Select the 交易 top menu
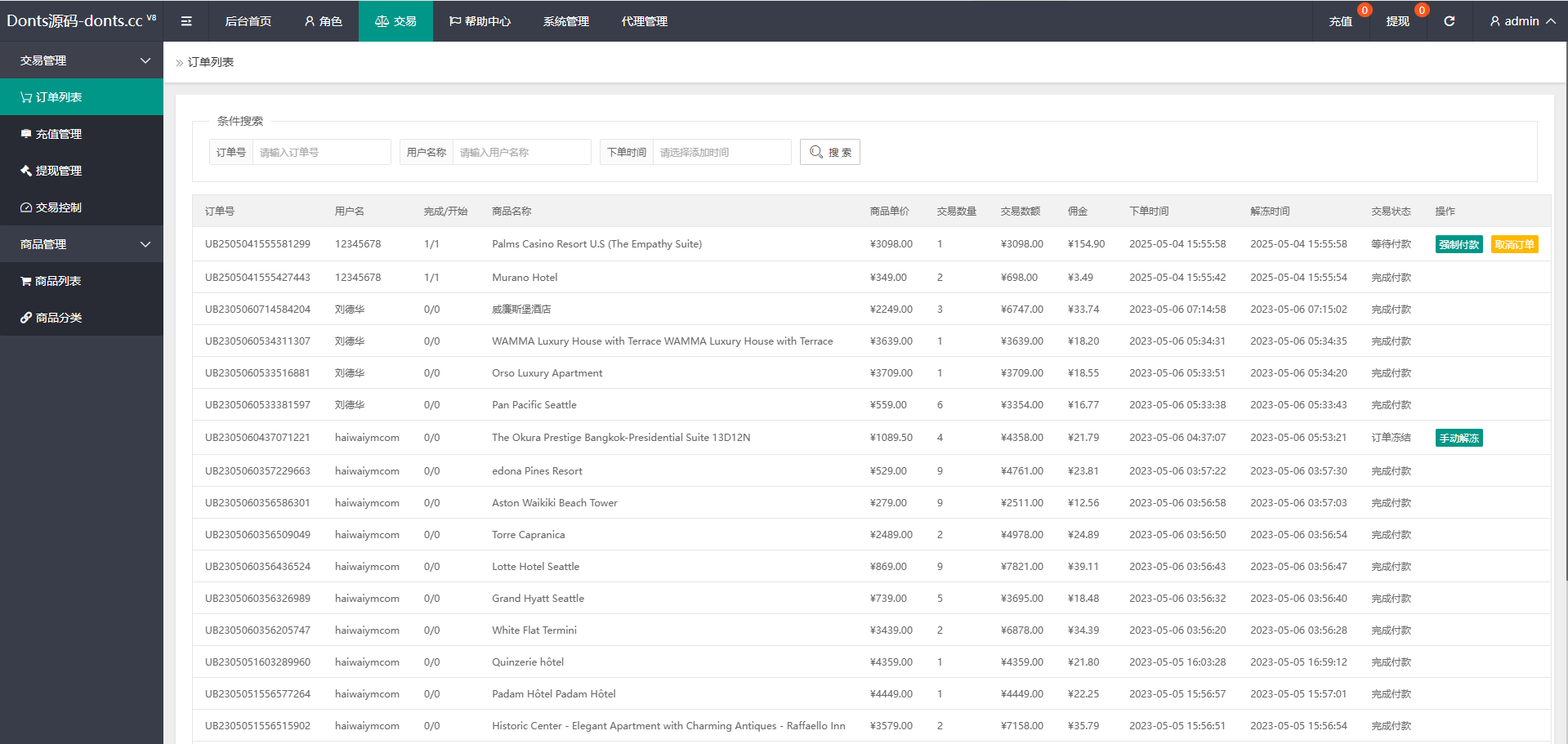Viewport: 1568px width, 744px height. [395, 21]
